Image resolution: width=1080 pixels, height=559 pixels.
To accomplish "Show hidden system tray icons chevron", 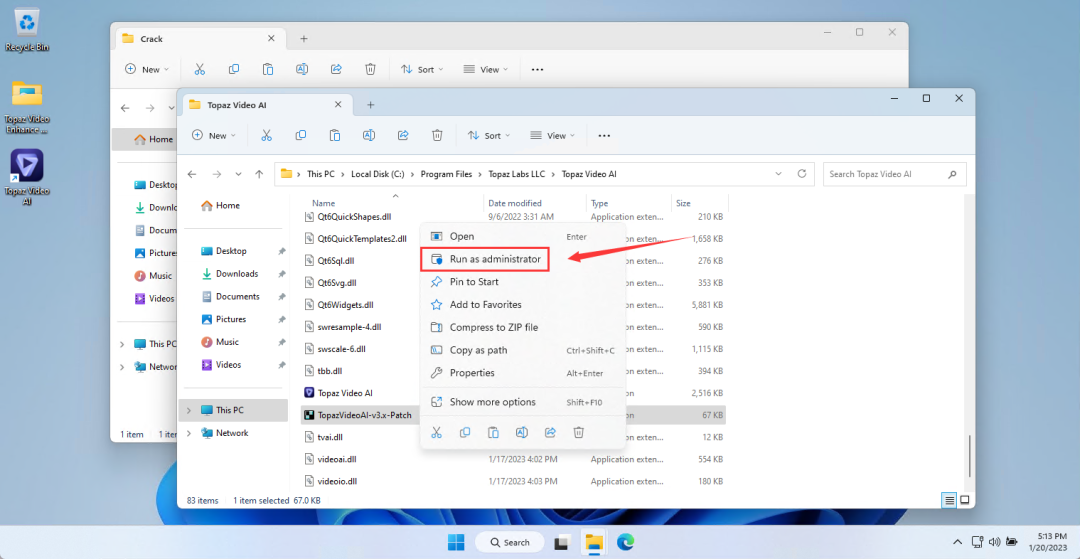I will click(957, 542).
